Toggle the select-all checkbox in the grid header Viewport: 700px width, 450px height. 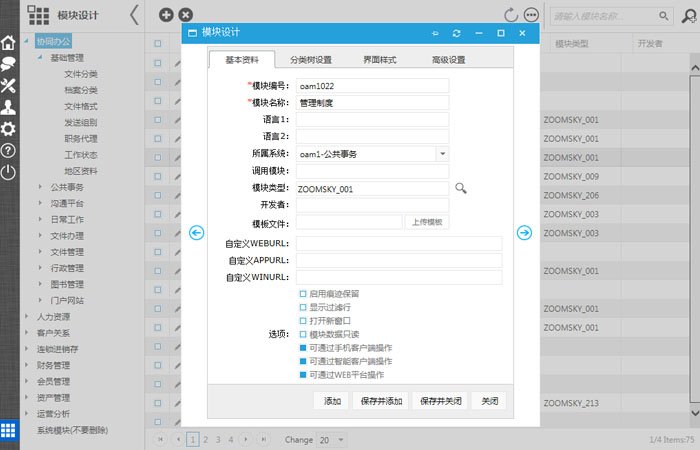tap(158, 43)
